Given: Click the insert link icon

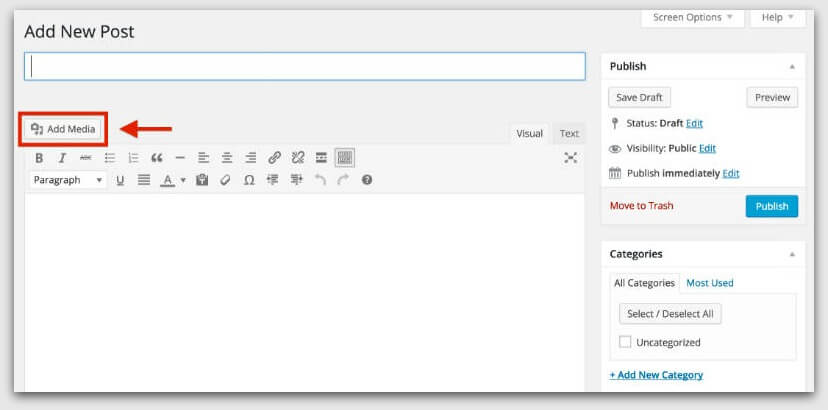Looking at the screenshot, I should [274, 158].
